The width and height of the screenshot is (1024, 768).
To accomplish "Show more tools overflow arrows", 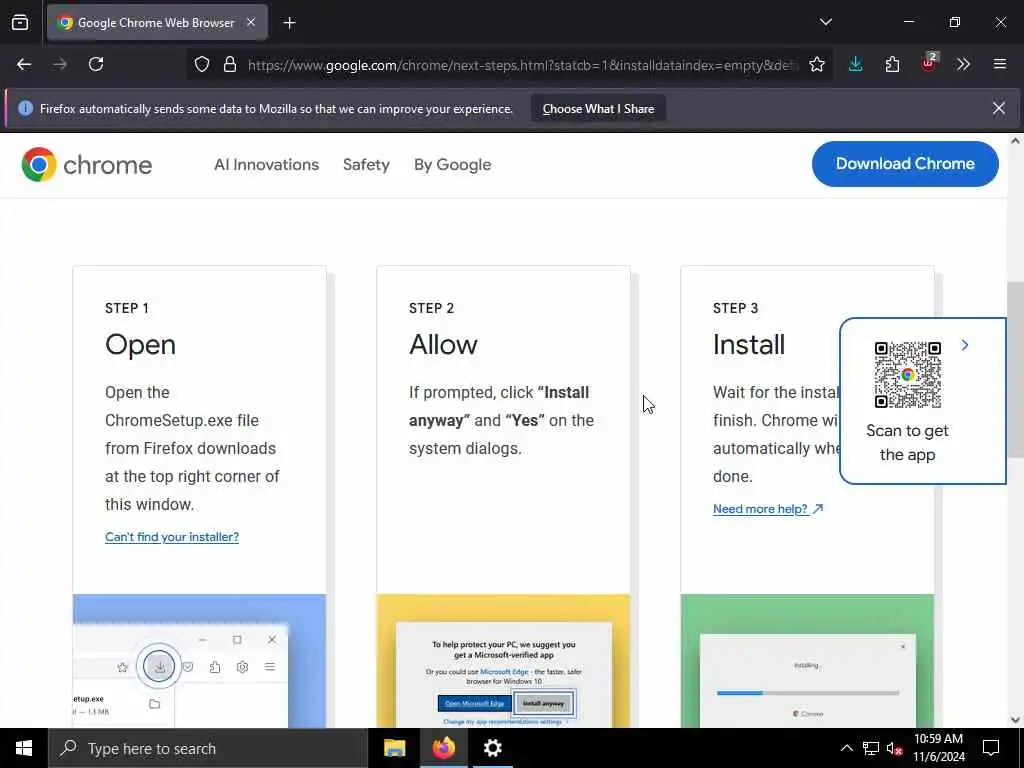I will tap(963, 64).
